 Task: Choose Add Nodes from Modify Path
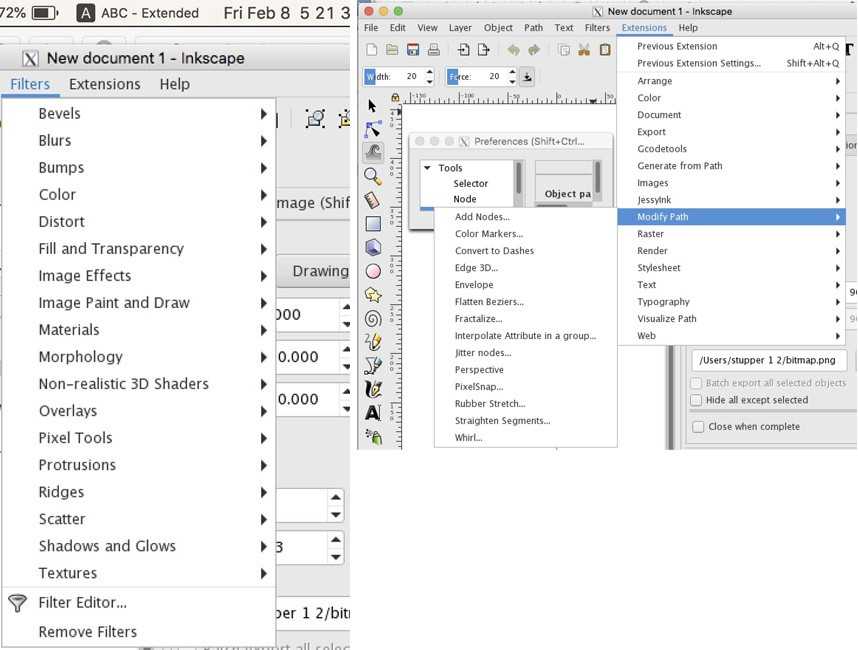(482, 217)
